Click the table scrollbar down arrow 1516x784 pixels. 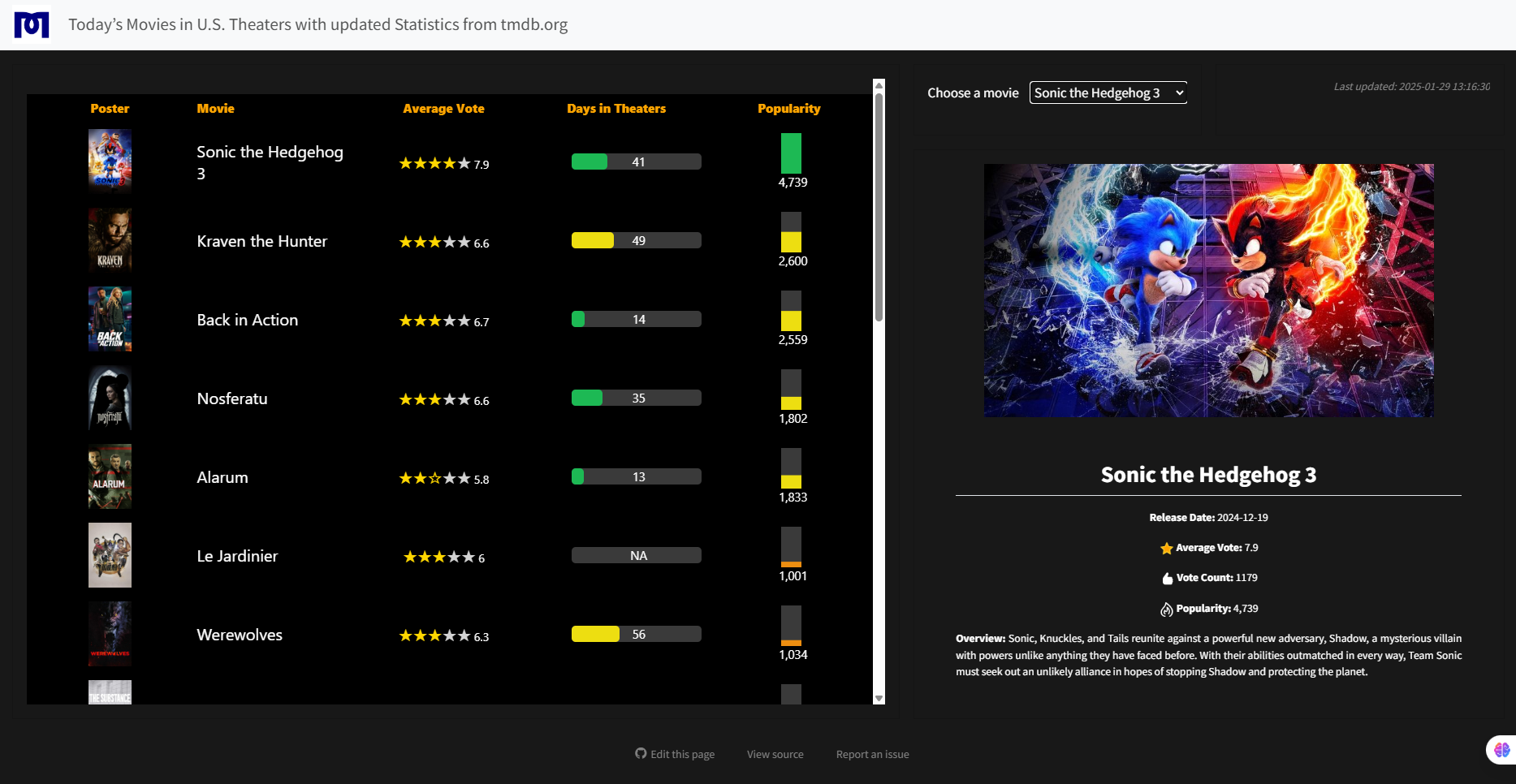click(879, 699)
